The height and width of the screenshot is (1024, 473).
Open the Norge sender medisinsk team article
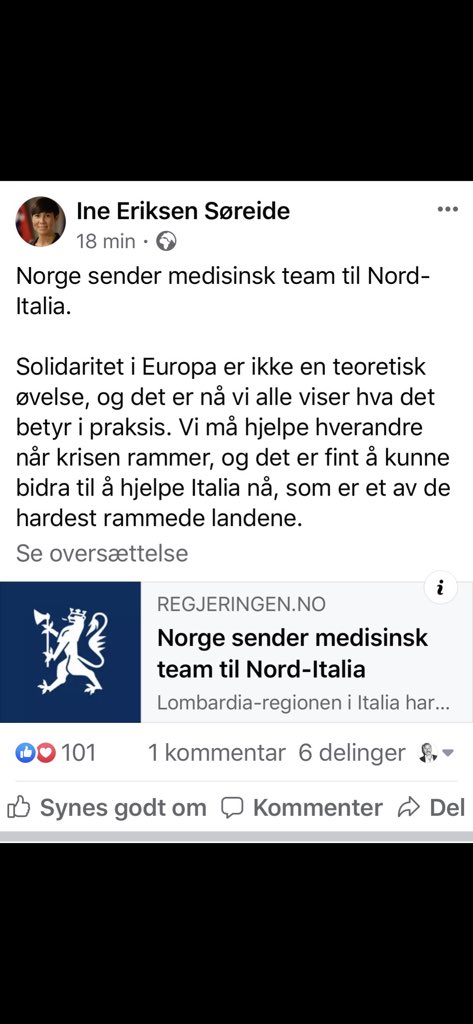tap(293, 654)
